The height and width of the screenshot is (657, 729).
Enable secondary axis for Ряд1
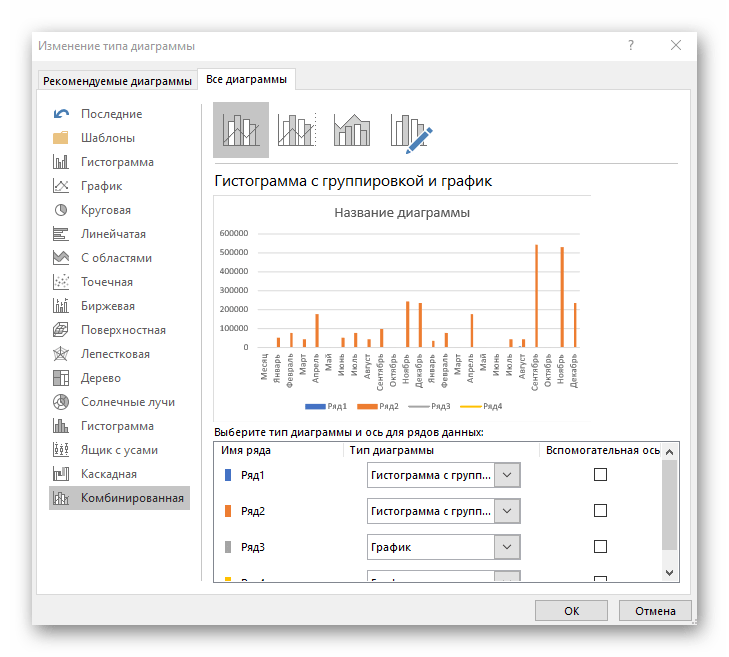[x=600, y=475]
